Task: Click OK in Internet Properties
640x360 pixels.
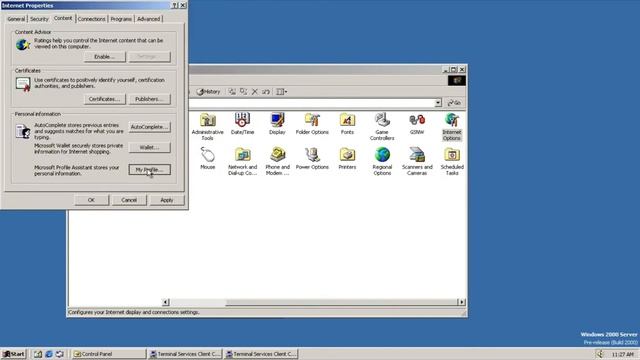Action: [91, 200]
